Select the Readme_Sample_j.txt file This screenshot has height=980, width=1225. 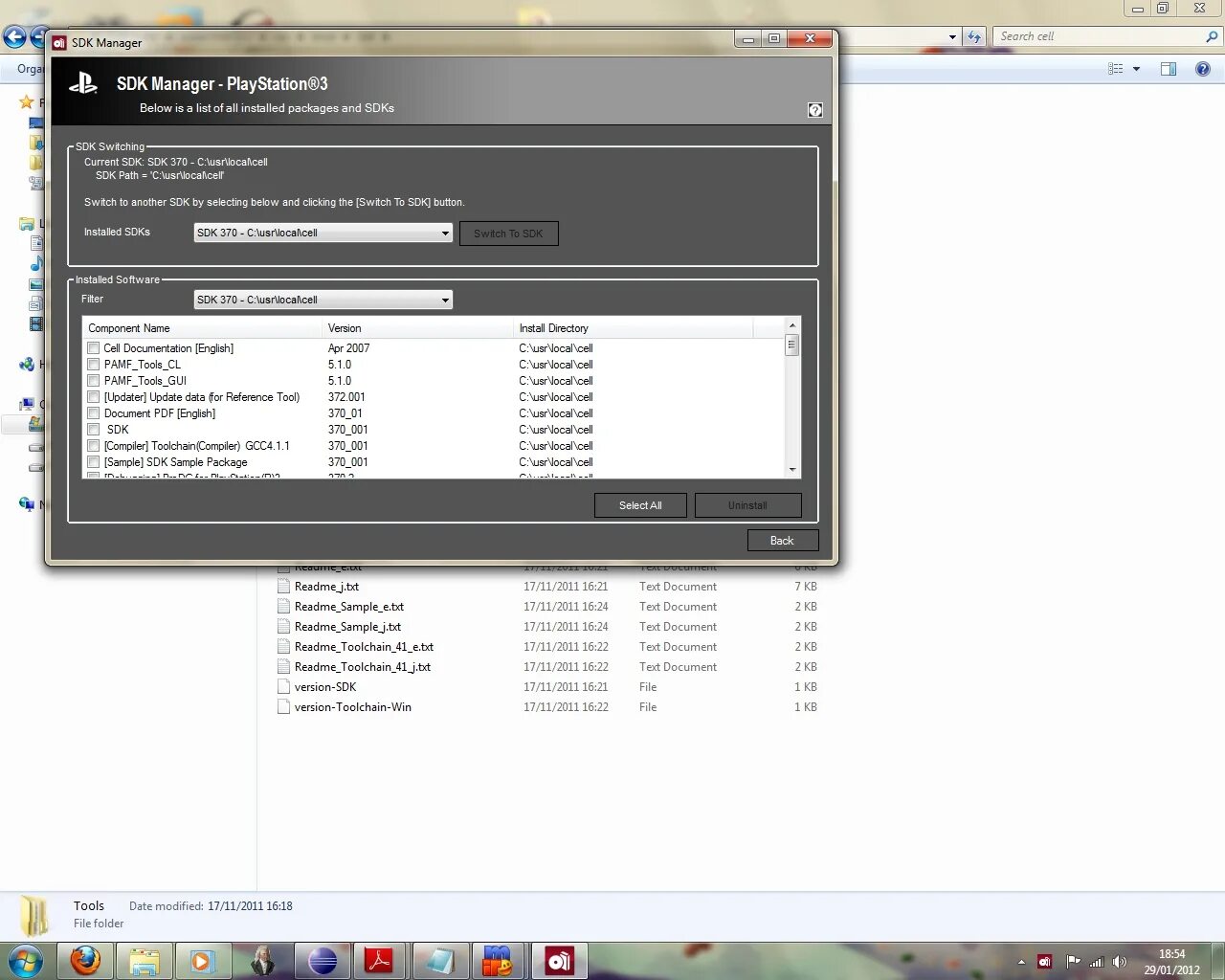[347, 627]
